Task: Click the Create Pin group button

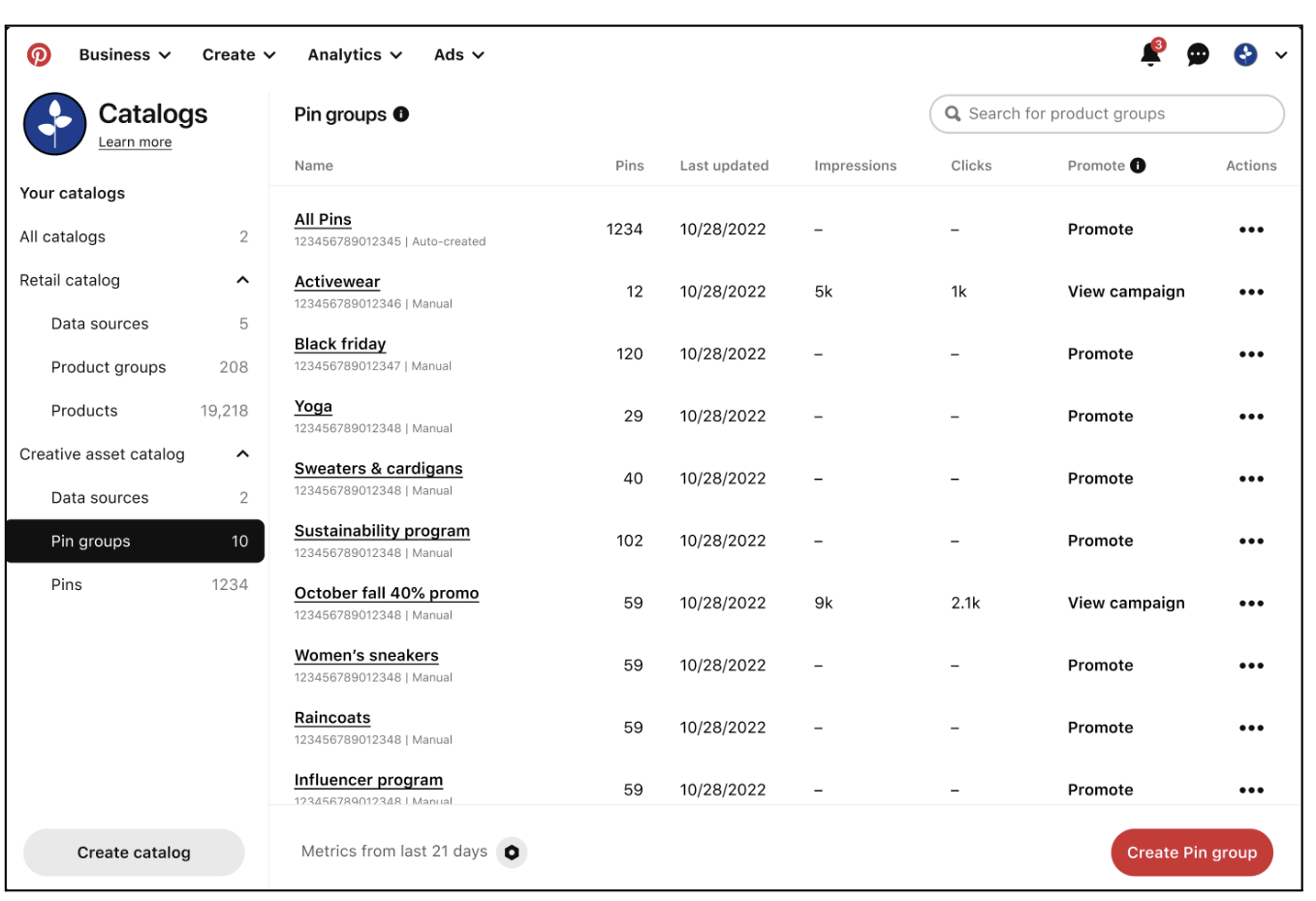Action: [x=1191, y=853]
